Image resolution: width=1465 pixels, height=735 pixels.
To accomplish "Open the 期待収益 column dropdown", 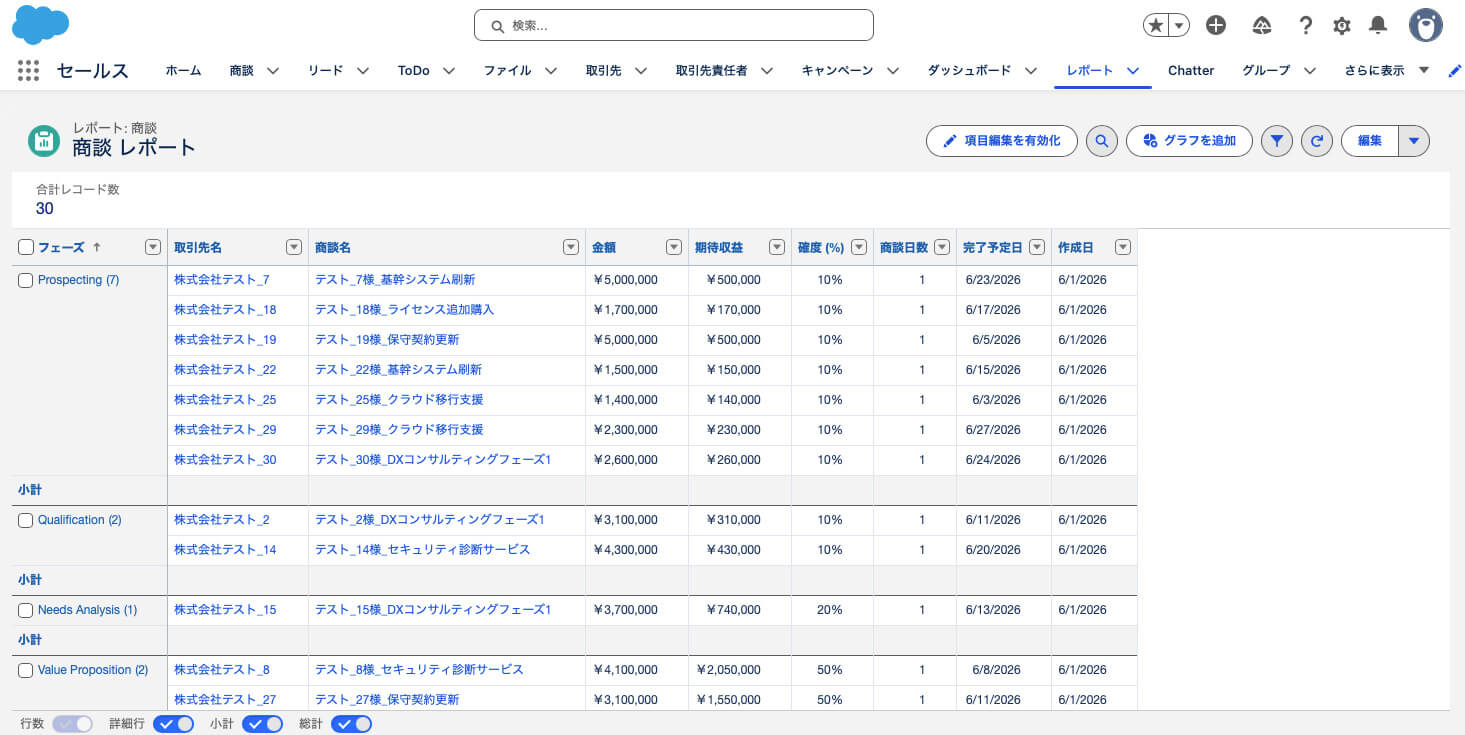I will click(x=777, y=247).
